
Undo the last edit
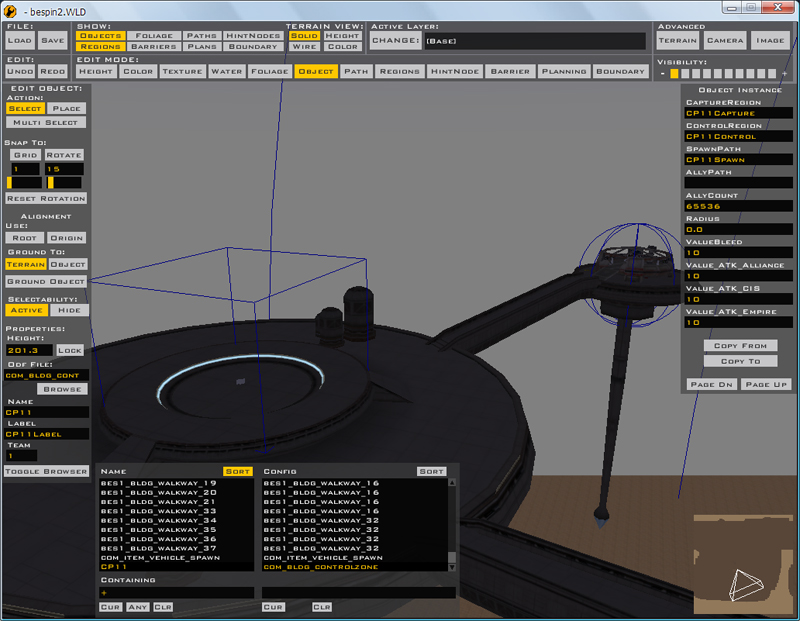pos(20,71)
